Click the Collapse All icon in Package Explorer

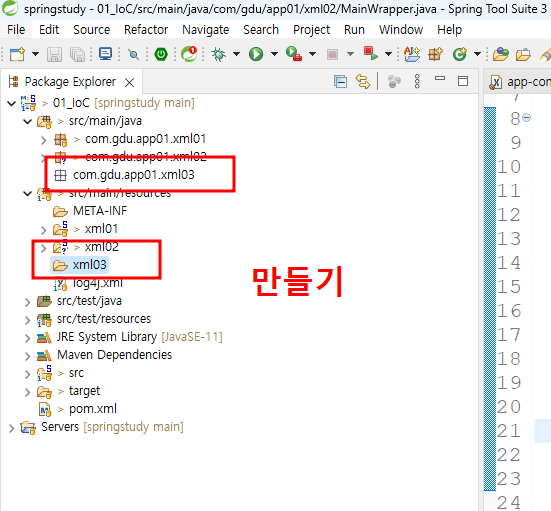[x=340, y=82]
